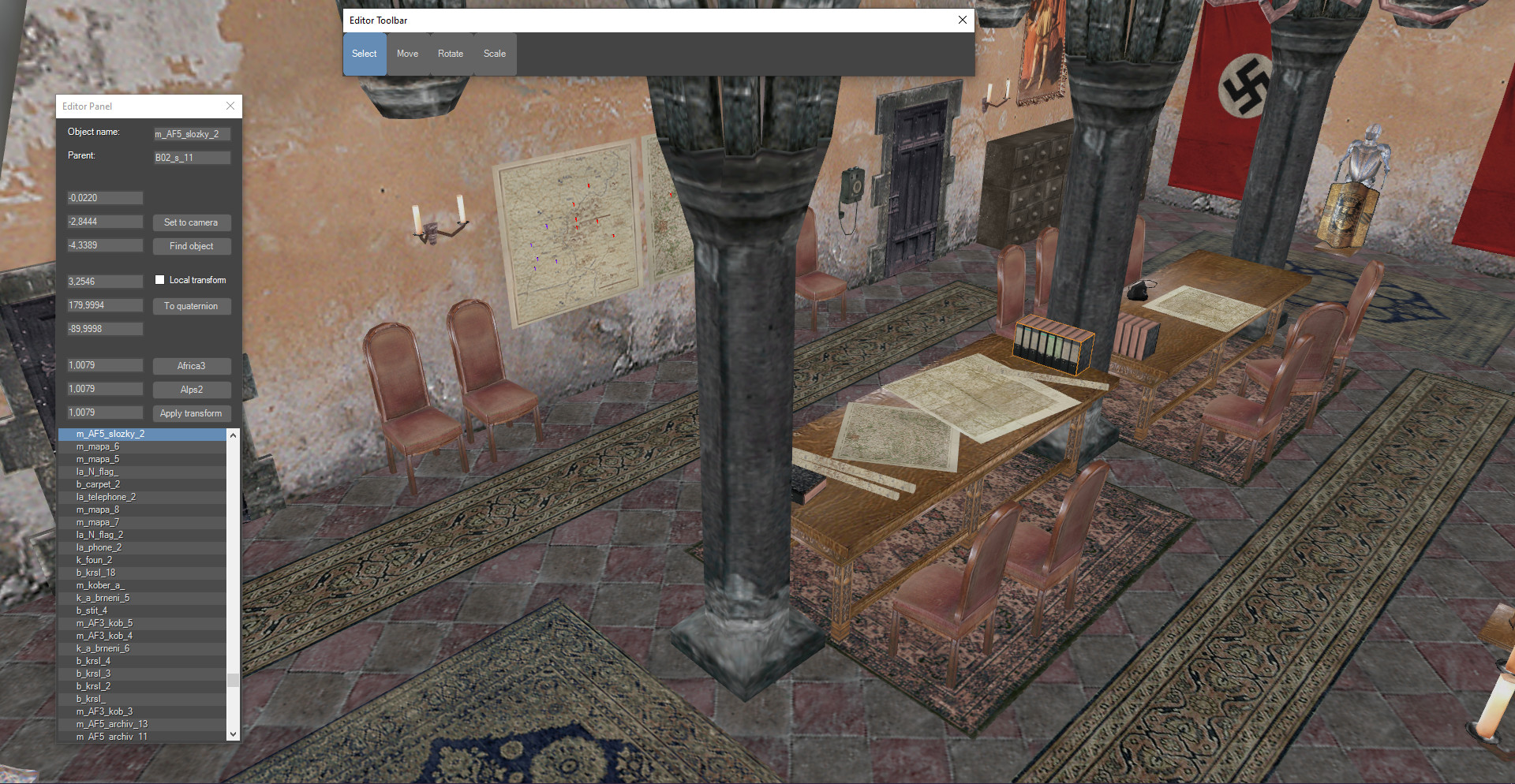The height and width of the screenshot is (784, 1515).
Task: Select m_mapa_8 in object list
Action: click(143, 510)
